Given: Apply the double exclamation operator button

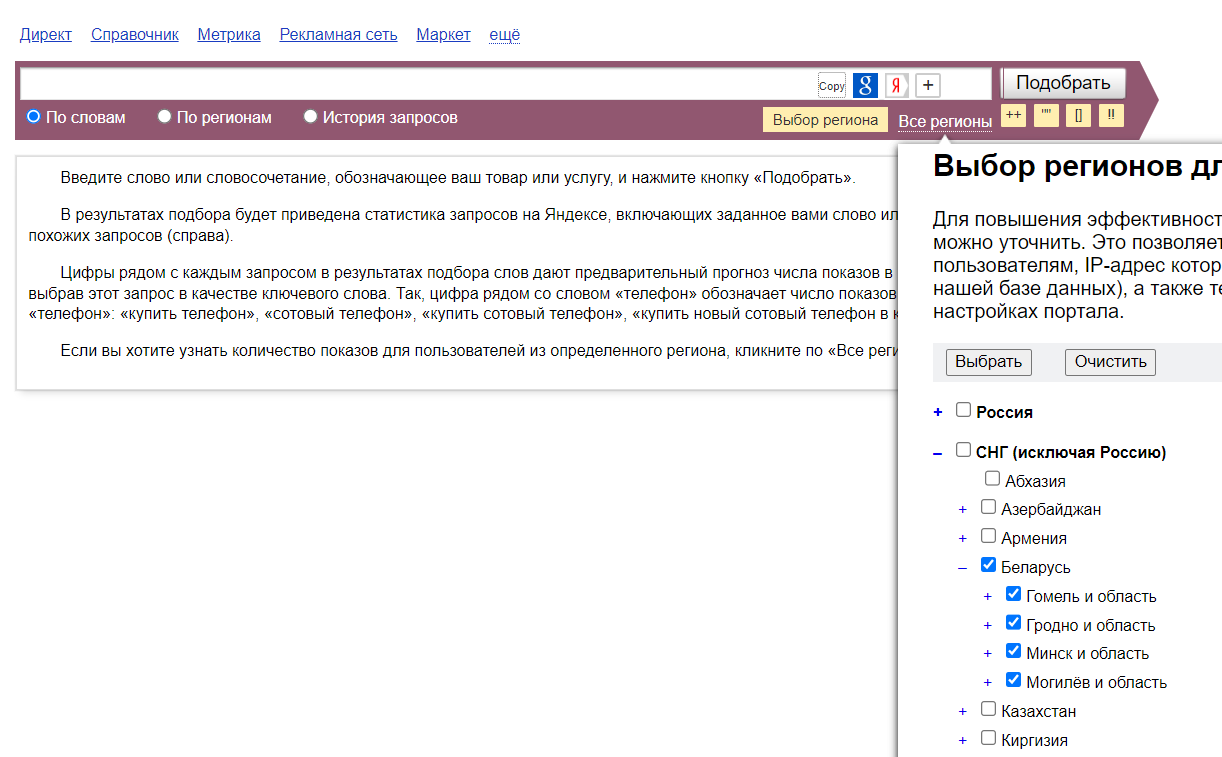Looking at the screenshot, I should [1111, 115].
